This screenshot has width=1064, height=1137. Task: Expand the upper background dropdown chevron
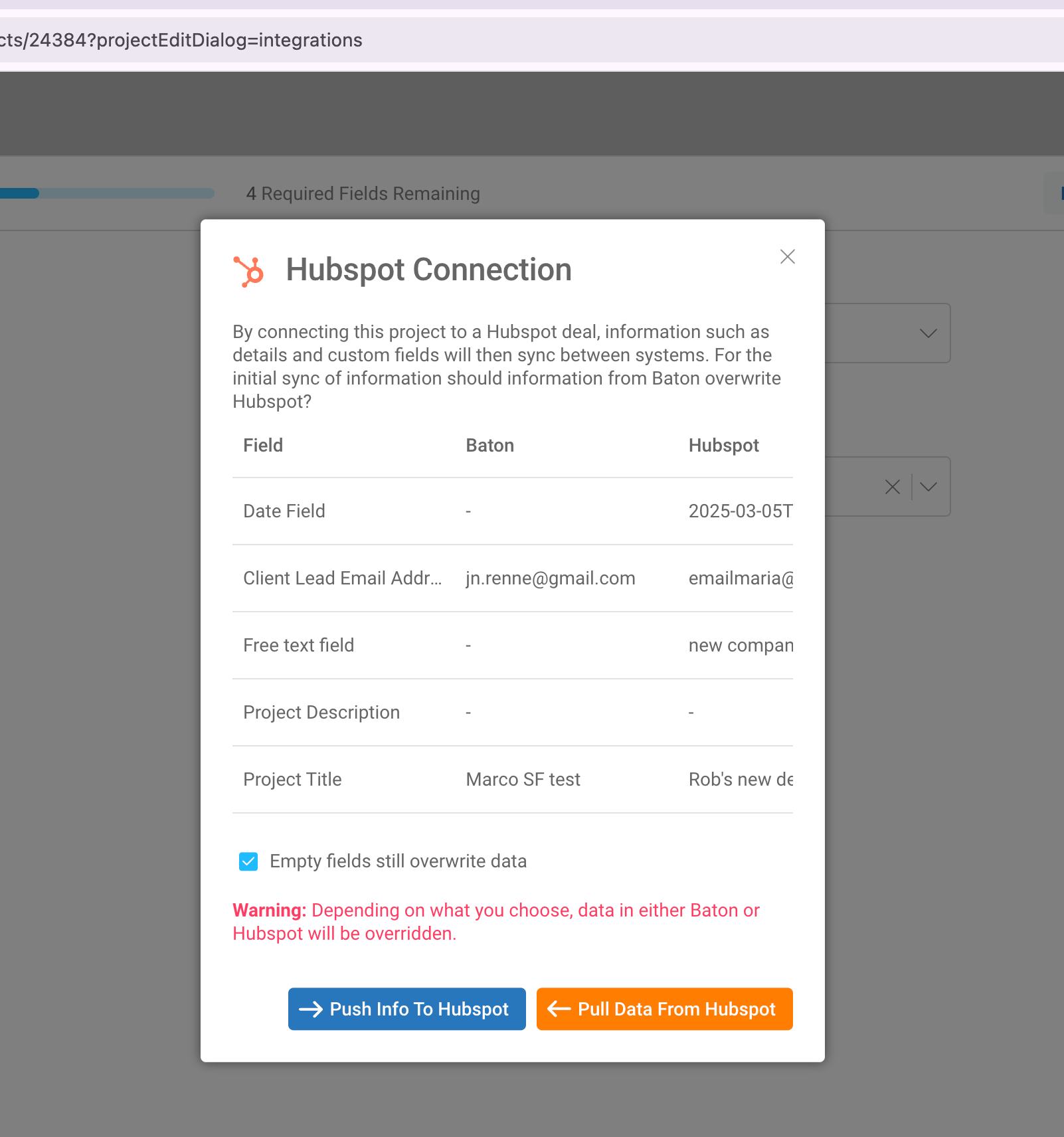tap(929, 333)
